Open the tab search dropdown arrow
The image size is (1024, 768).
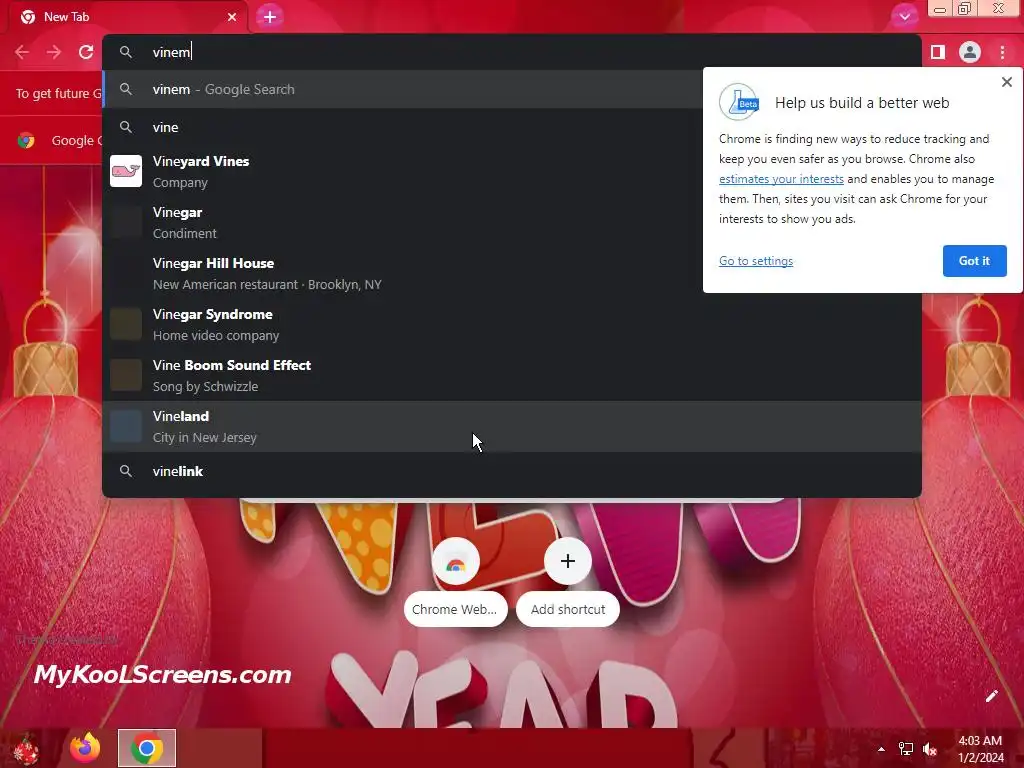point(904,17)
